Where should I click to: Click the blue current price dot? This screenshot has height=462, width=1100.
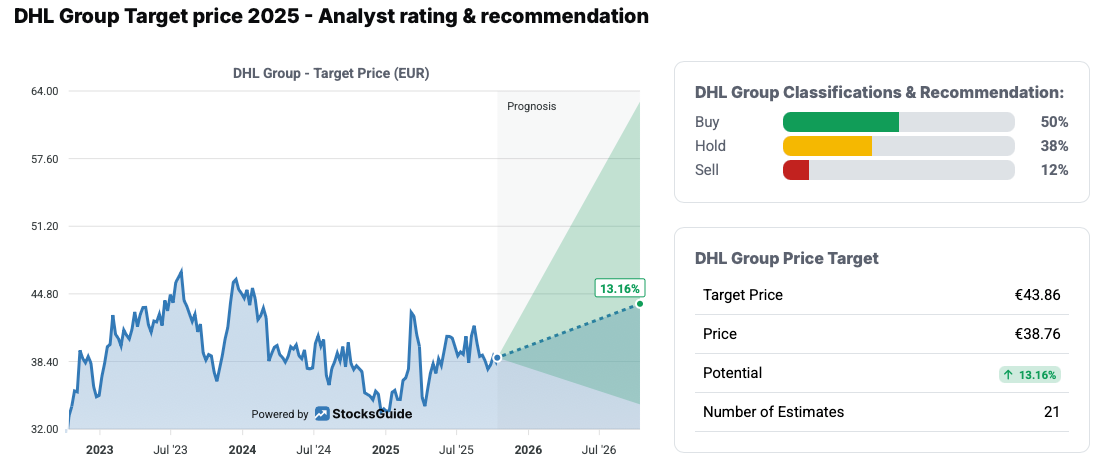[x=497, y=357]
